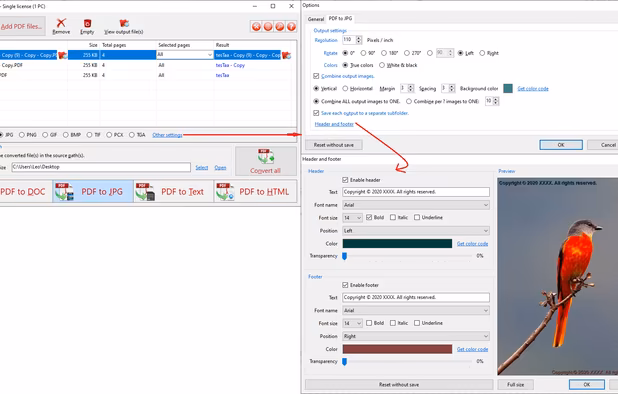Open the Header Font name dropdown

pos(416,205)
